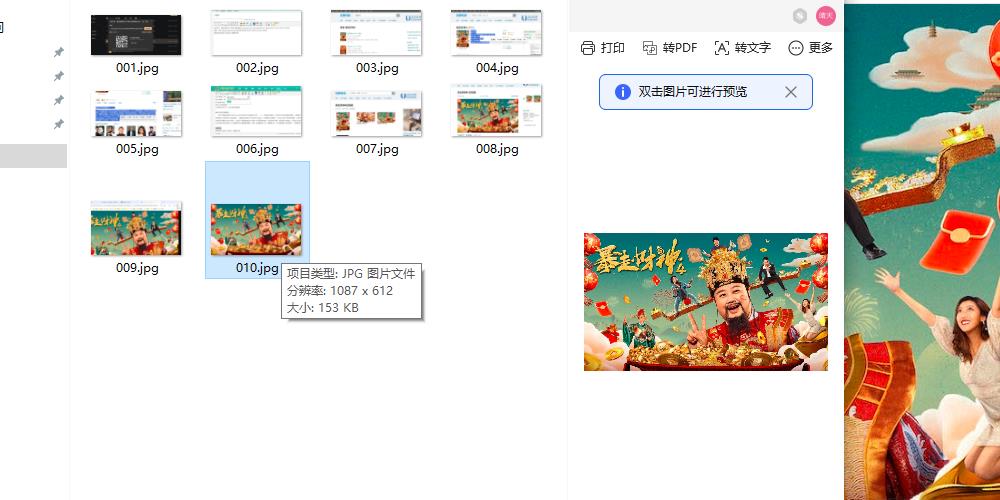
Task: Click the preview image in details pane
Action: coord(705,301)
